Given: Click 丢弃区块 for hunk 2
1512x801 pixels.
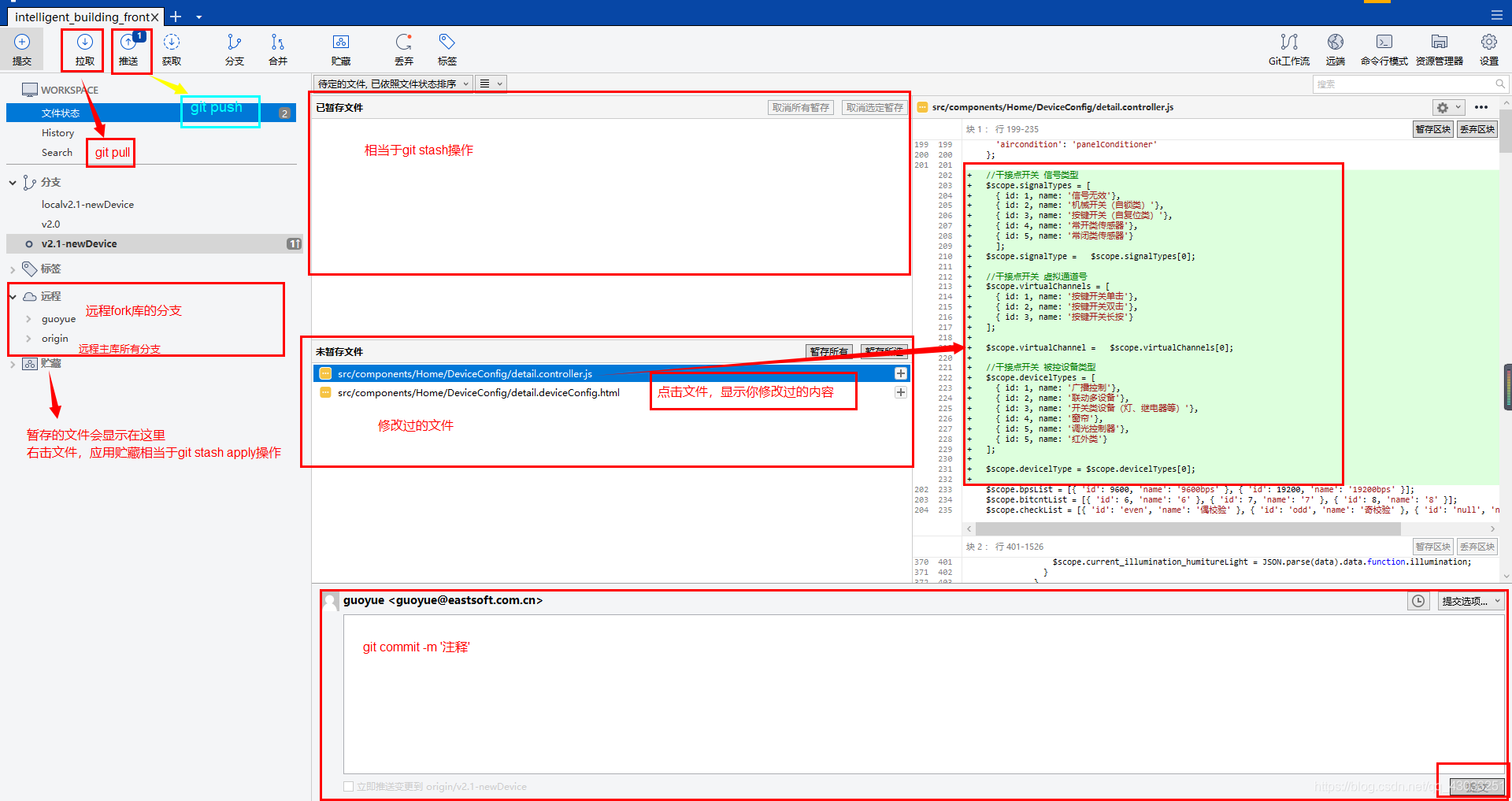Looking at the screenshot, I should click(x=1477, y=547).
